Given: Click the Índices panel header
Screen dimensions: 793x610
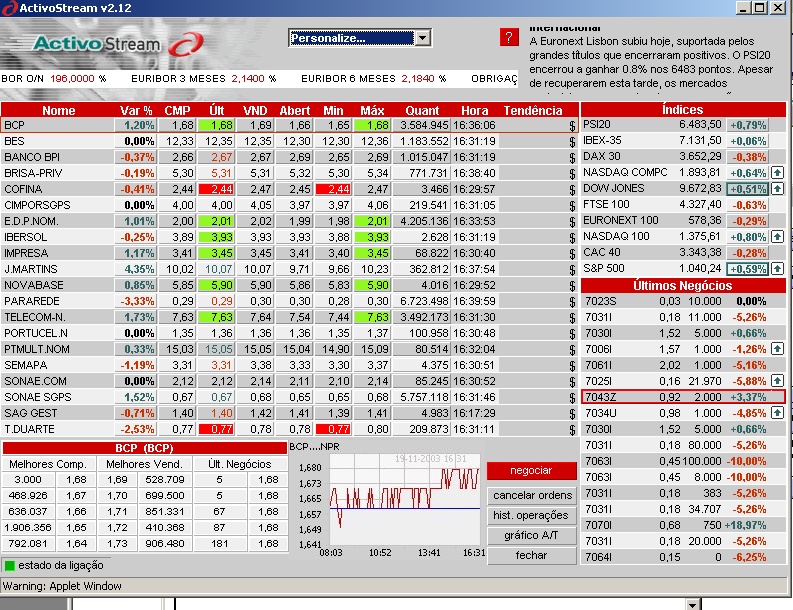Looking at the screenshot, I should pyautogui.click(x=683, y=109).
